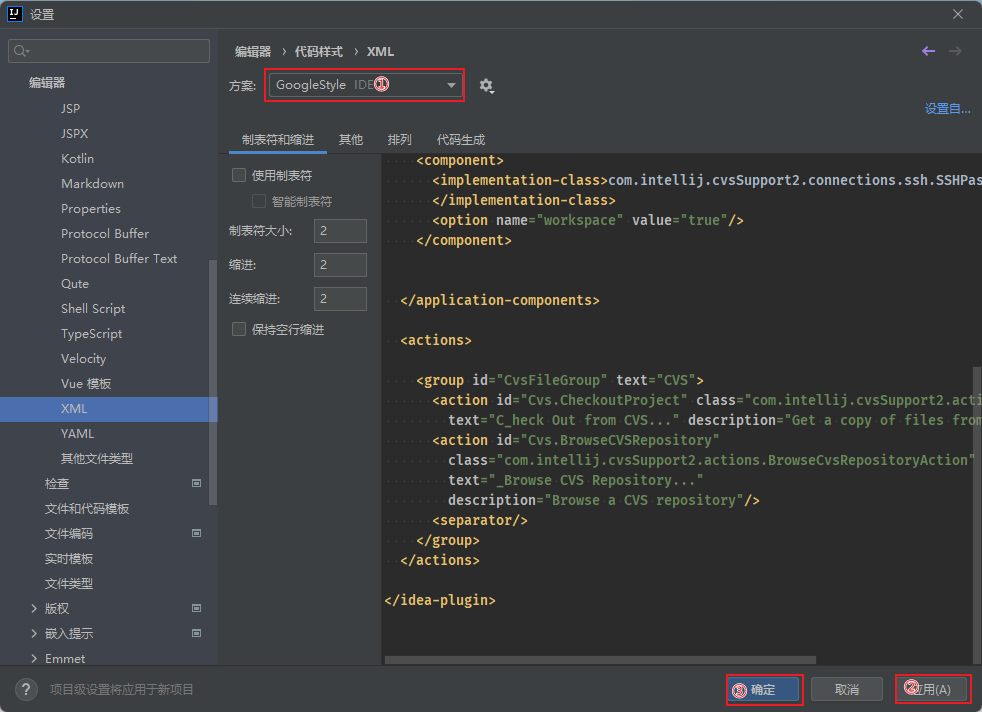Screen dimensions: 982x712
Task: Click the 取消 button
Action: click(x=847, y=689)
